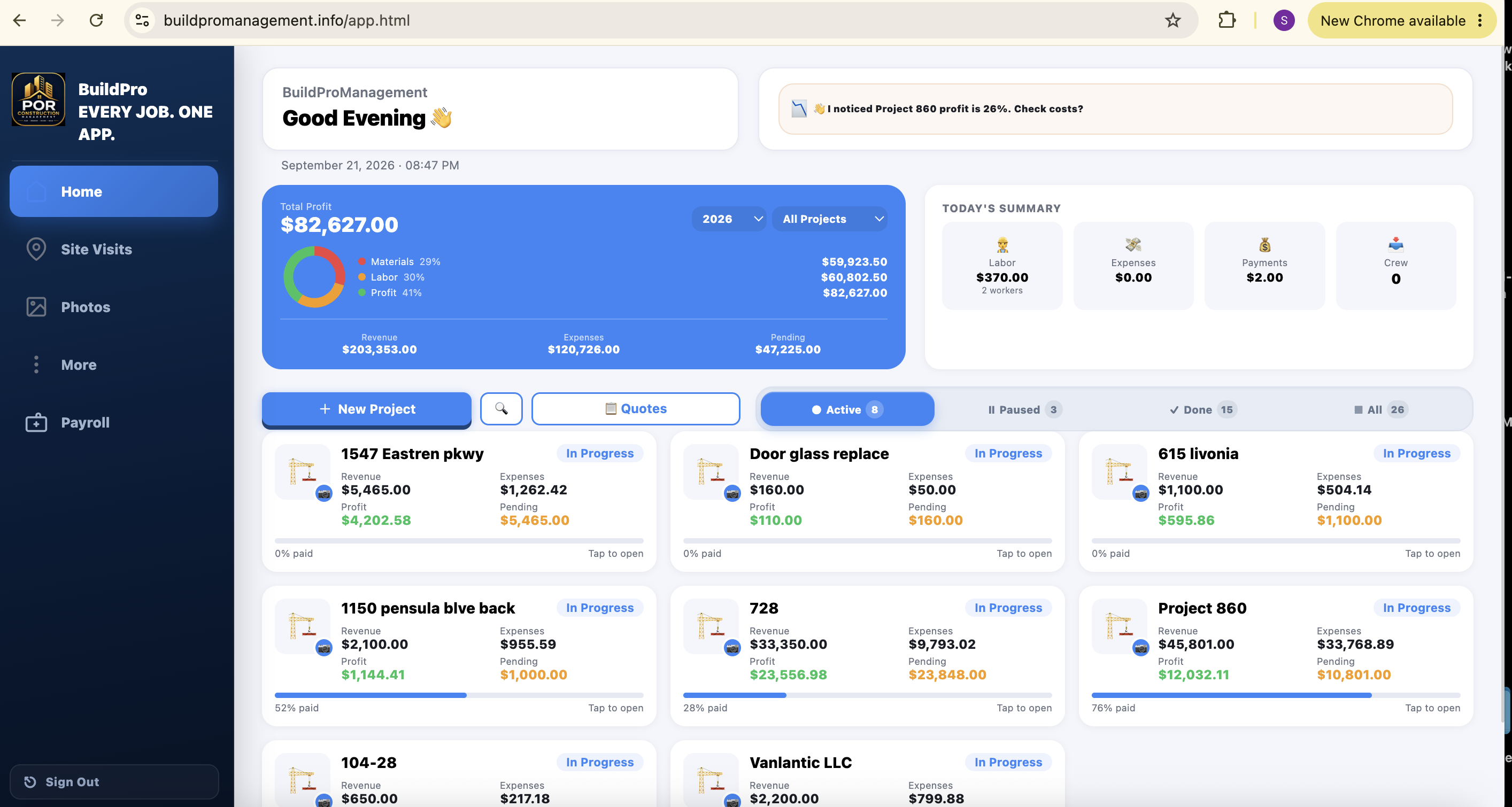The image size is (1512, 807).
Task: Click camera badge on 1150 pensula blve back
Action: pyautogui.click(x=324, y=647)
